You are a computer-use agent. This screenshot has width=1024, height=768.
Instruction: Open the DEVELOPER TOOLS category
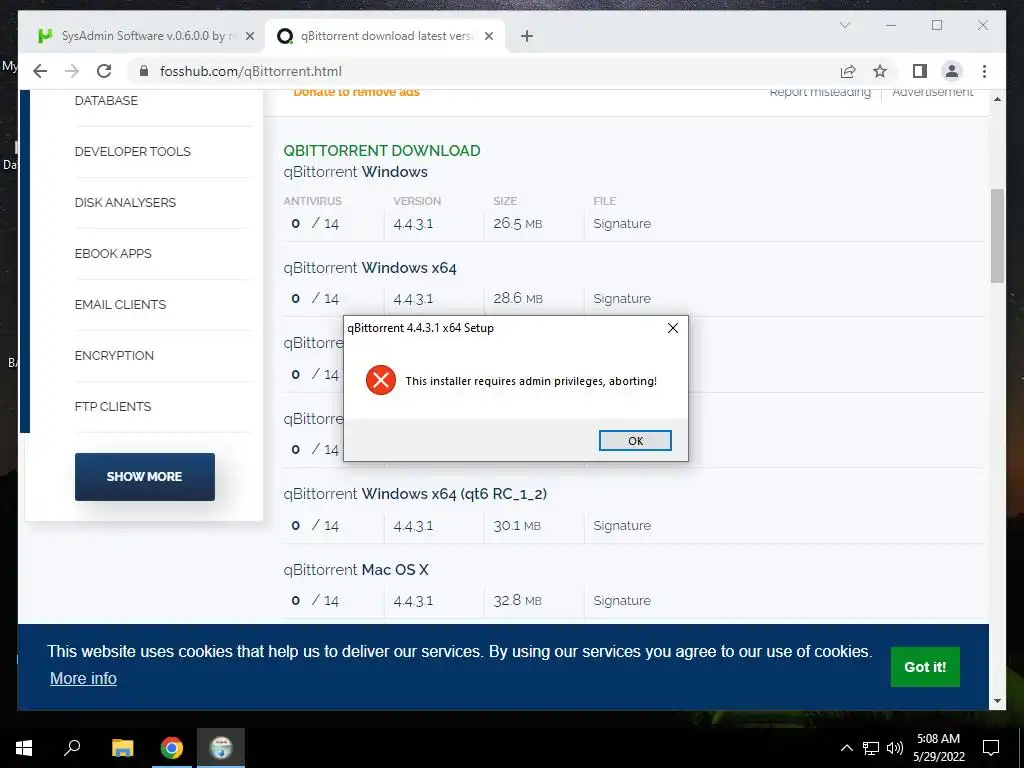click(133, 152)
